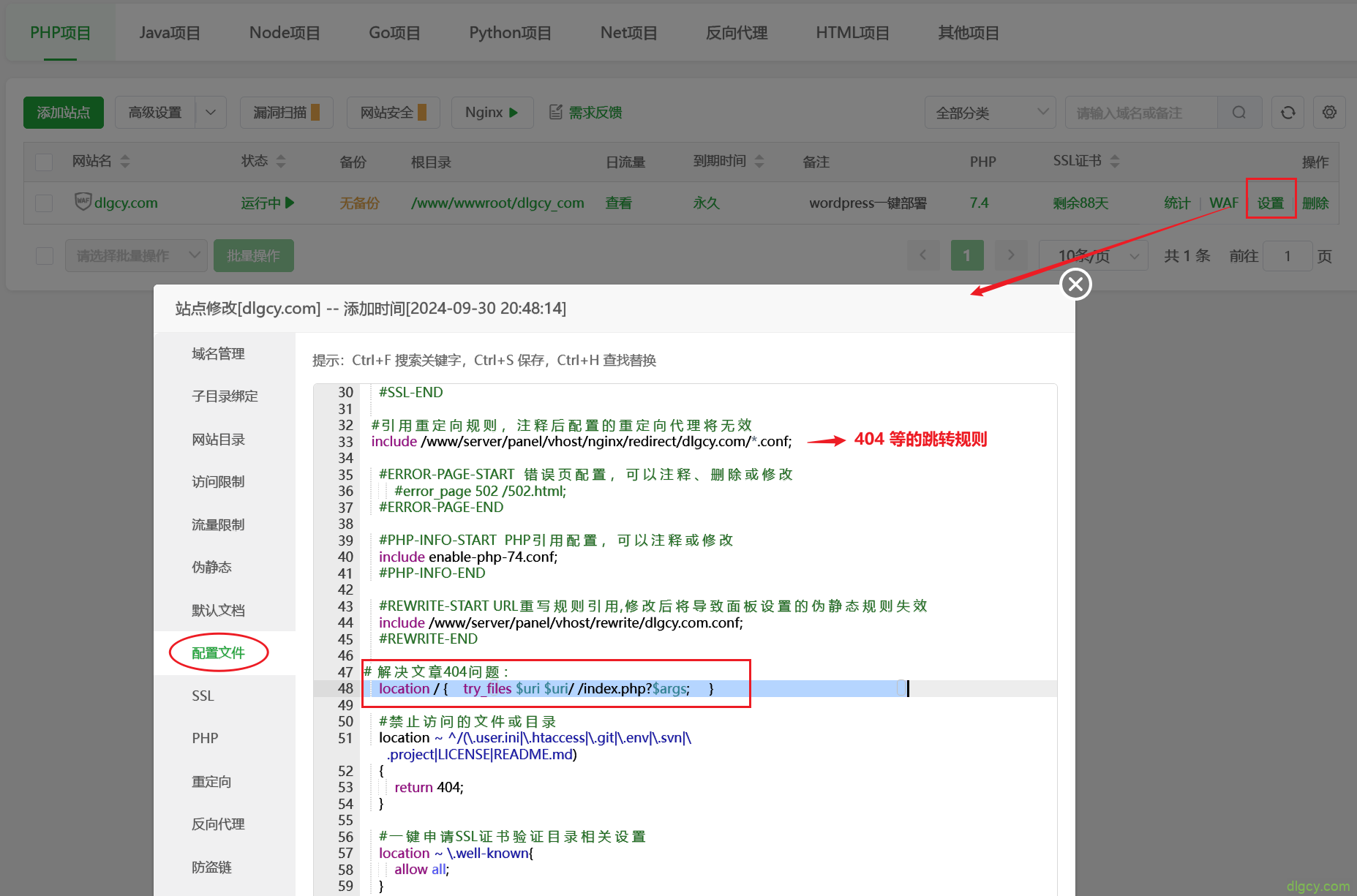
Task: Switch to 其他项目 tab
Action: (x=969, y=33)
